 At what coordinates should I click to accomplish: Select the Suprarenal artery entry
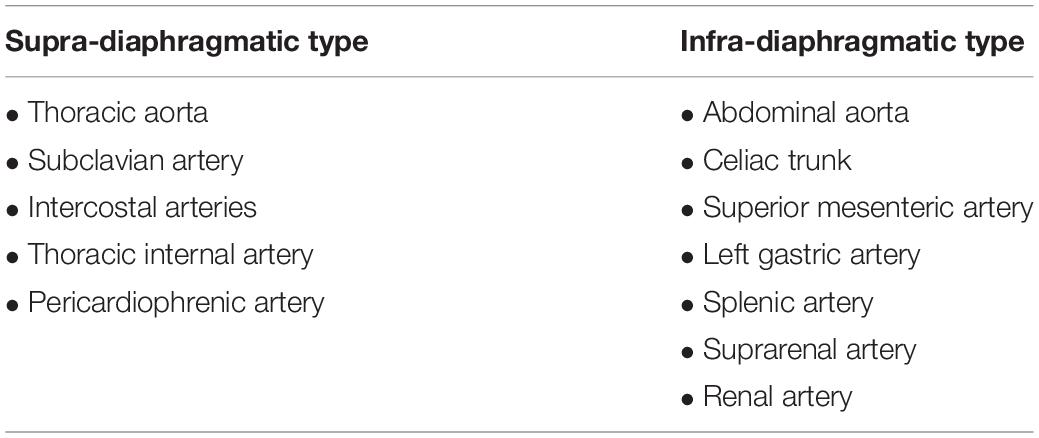click(x=809, y=350)
